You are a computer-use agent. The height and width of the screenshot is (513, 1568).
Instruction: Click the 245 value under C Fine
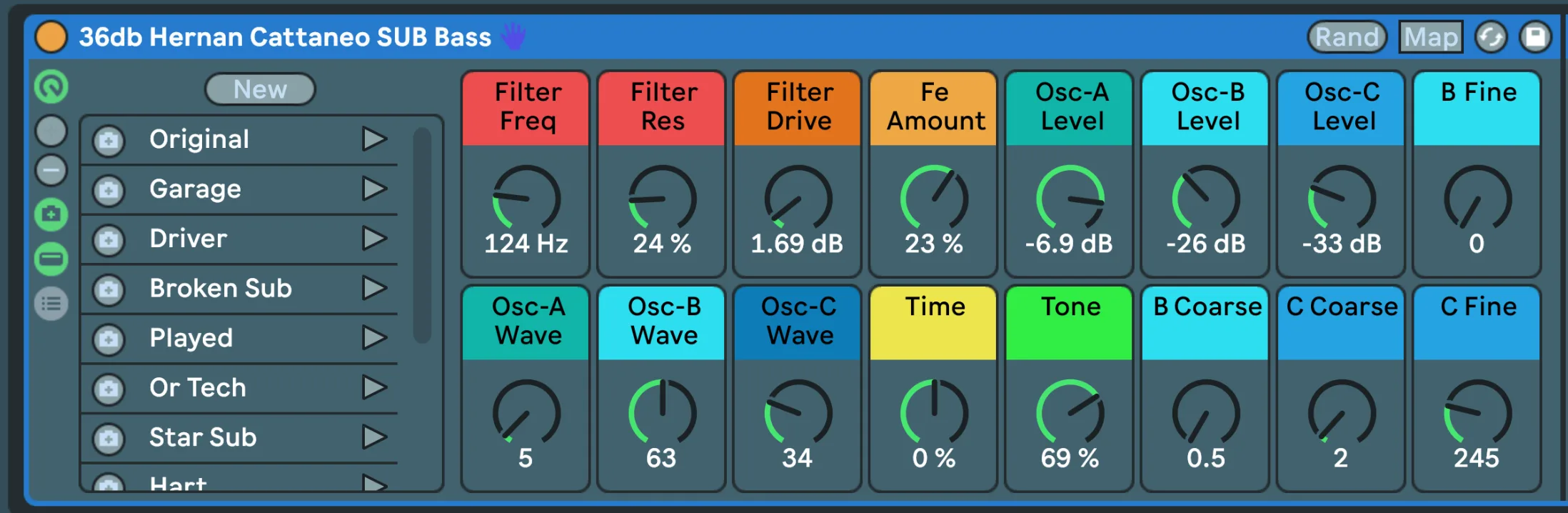[1477, 458]
